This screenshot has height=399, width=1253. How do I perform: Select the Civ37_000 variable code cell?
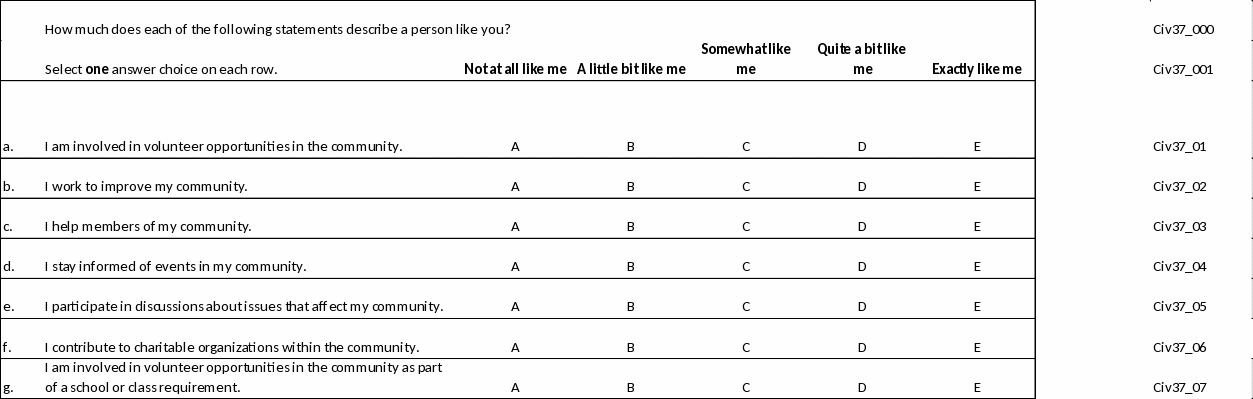point(1183,29)
